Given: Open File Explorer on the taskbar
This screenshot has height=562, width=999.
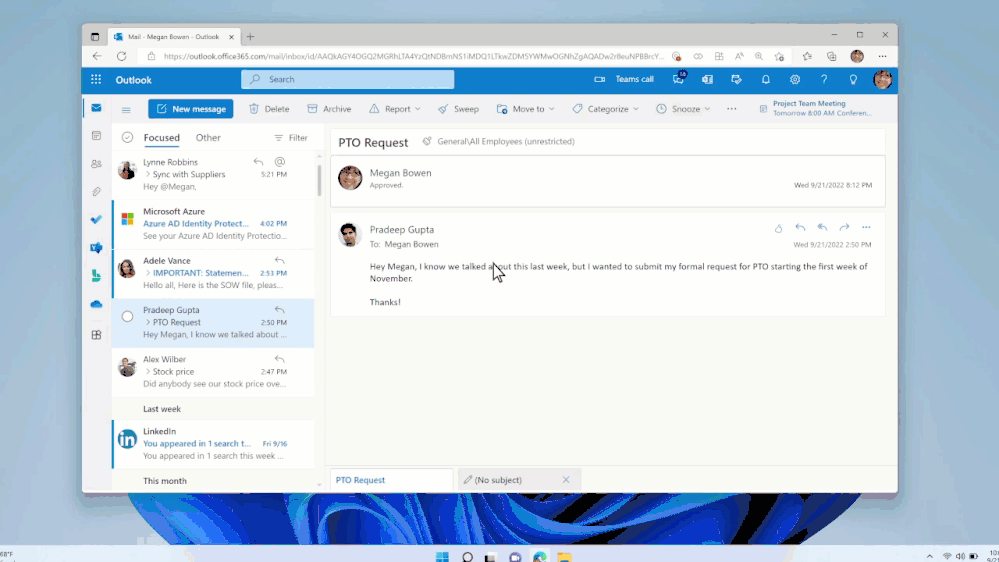Looking at the screenshot, I should 564,557.
